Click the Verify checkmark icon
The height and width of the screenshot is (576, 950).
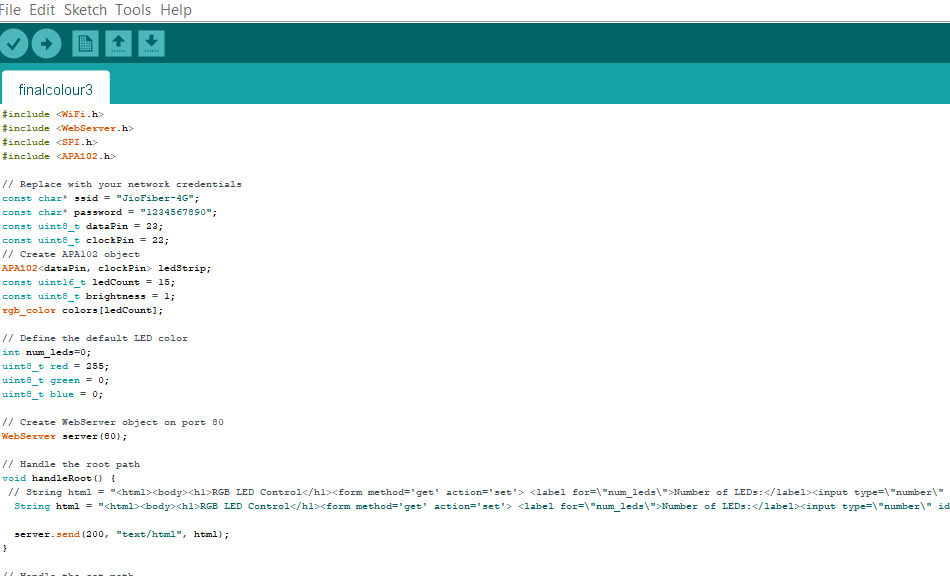tap(14, 43)
